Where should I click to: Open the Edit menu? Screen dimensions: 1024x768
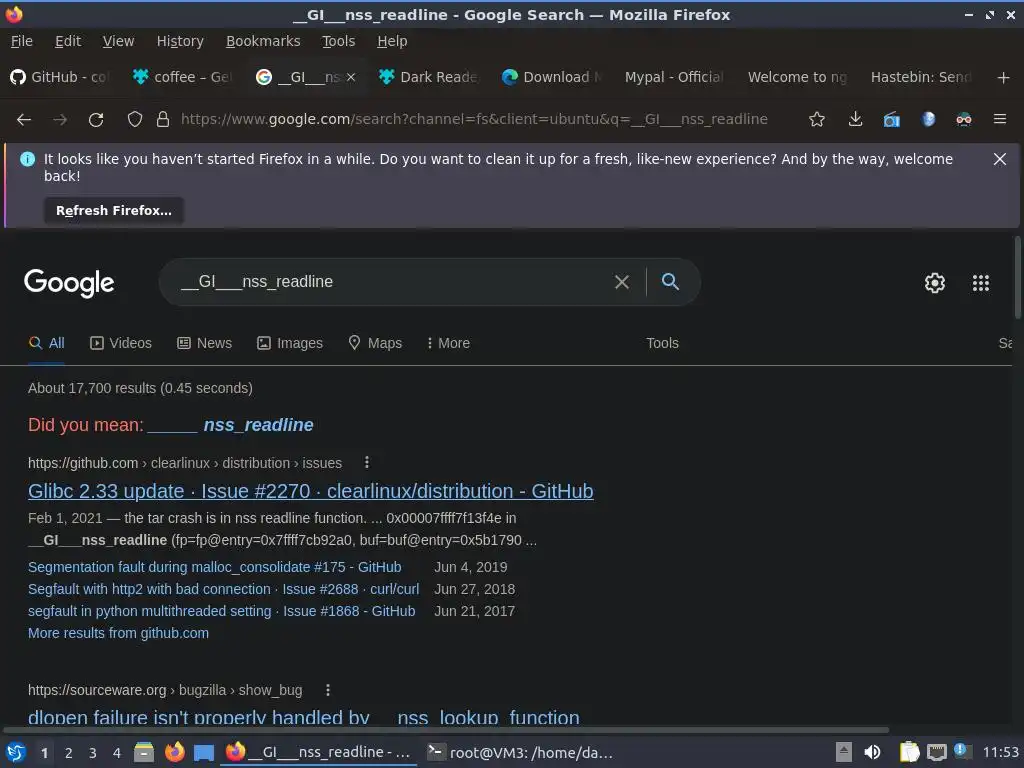point(68,41)
